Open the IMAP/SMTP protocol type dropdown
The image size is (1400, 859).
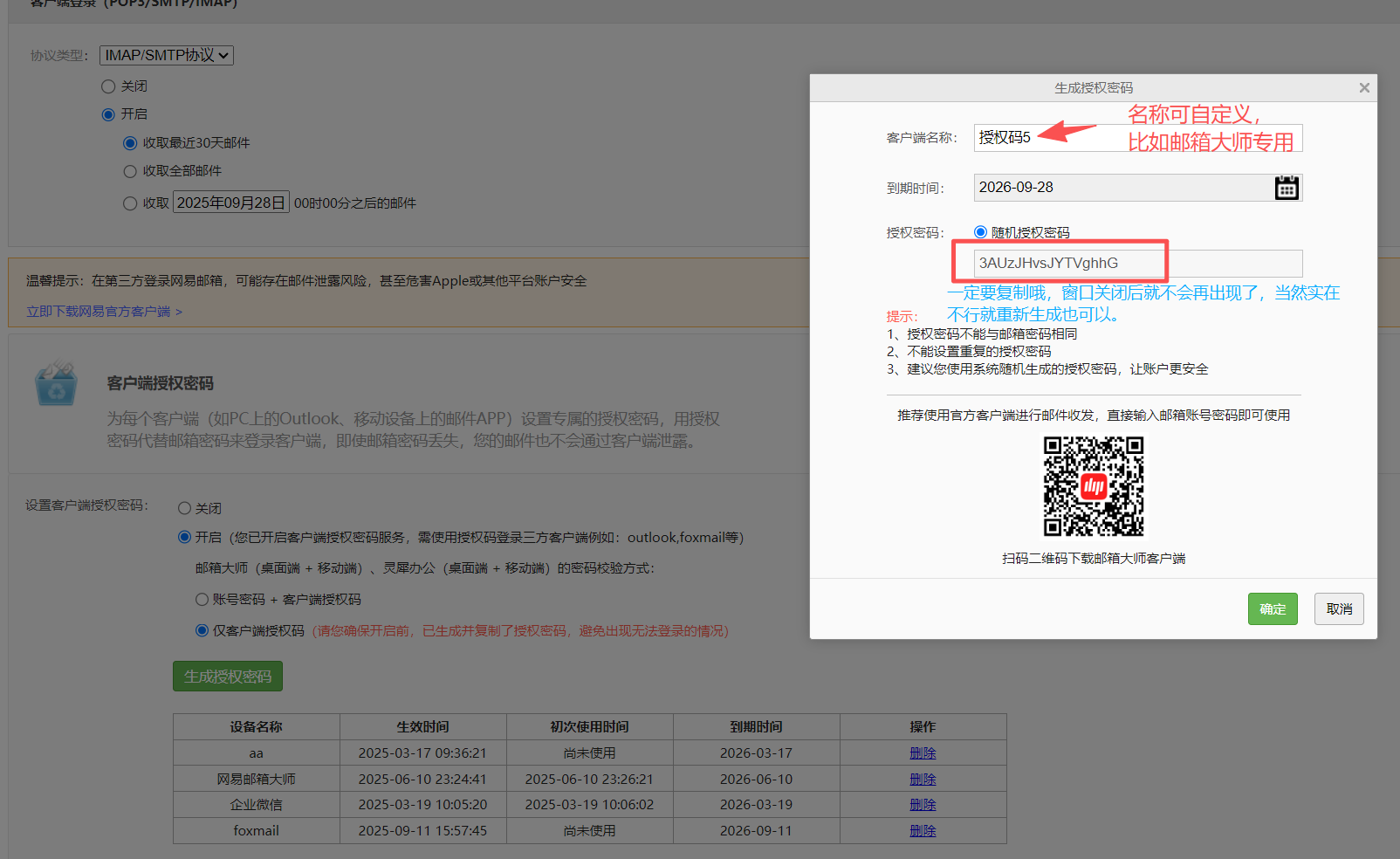point(167,55)
